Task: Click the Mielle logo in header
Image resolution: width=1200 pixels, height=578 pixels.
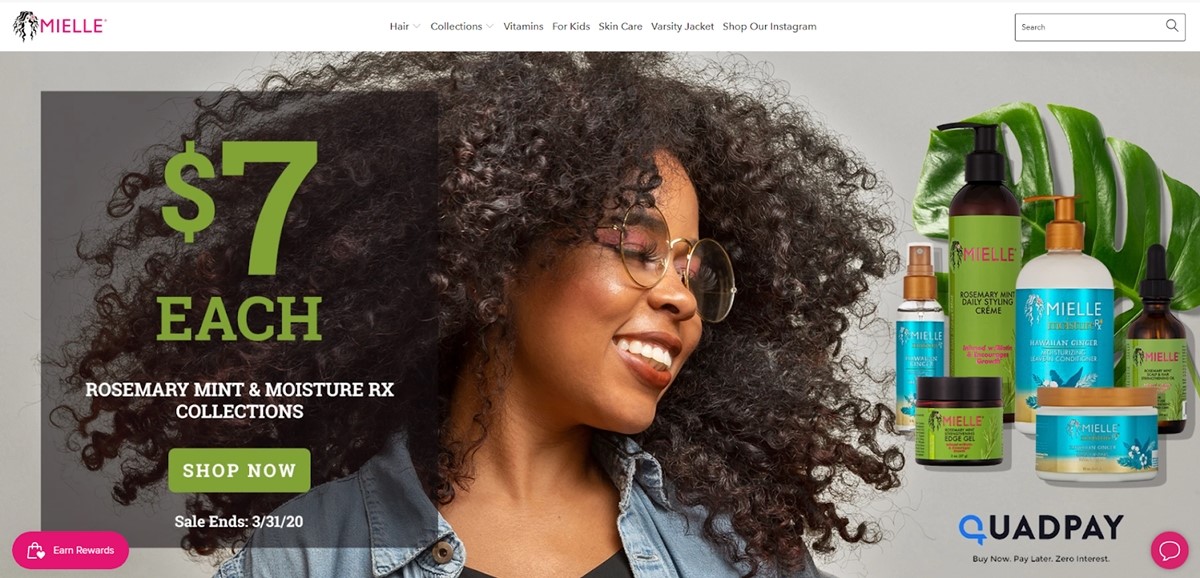Action: tap(59, 26)
